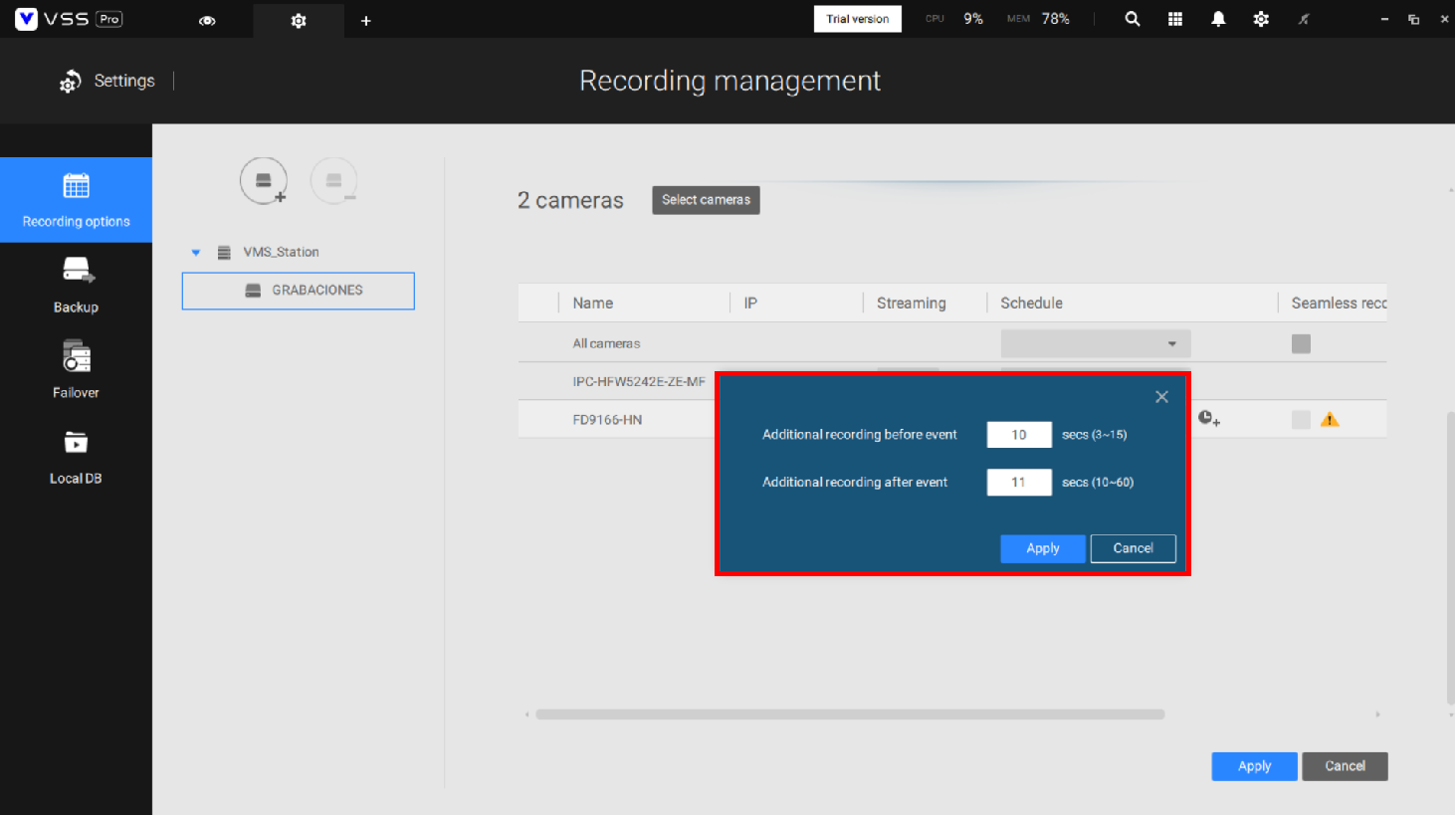The width and height of the screenshot is (1456, 815).
Task: Open the Backup section
Action: [x=76, y=286]
